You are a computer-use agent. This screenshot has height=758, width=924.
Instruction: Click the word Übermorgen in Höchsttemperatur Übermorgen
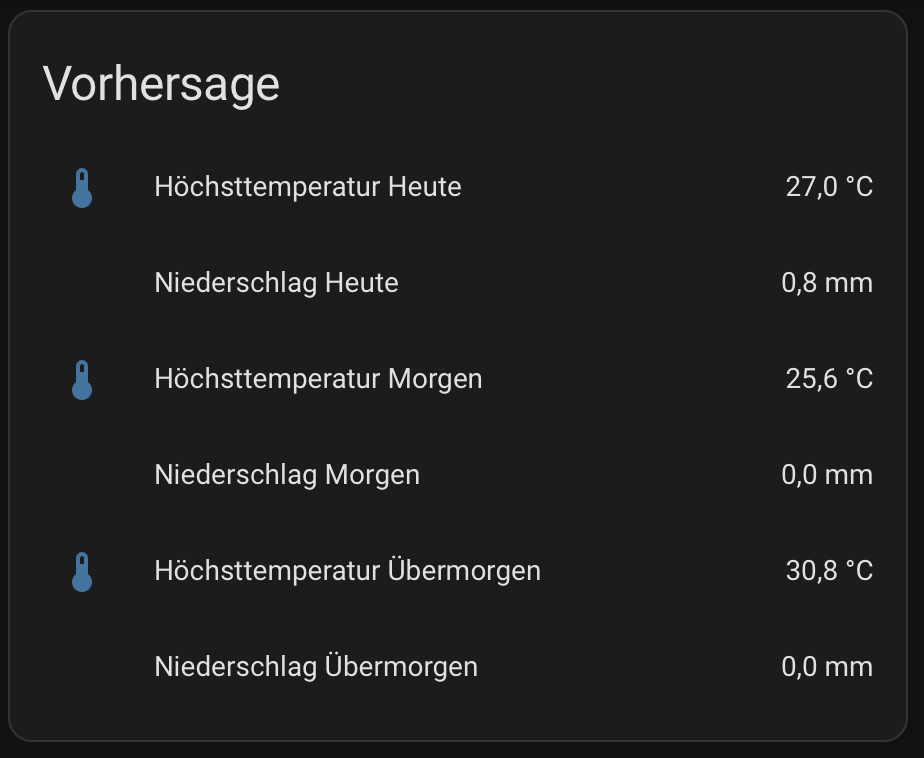464,571
